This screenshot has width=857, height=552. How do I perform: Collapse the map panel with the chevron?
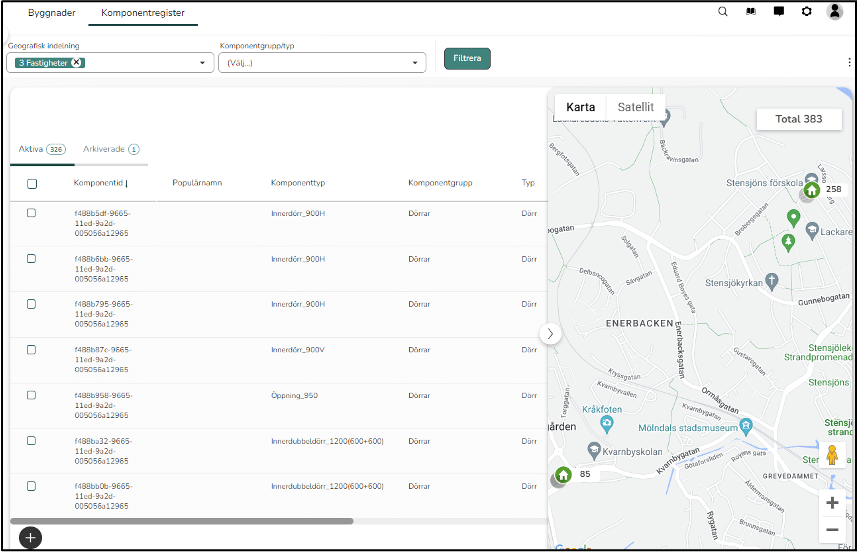[550, 334]
